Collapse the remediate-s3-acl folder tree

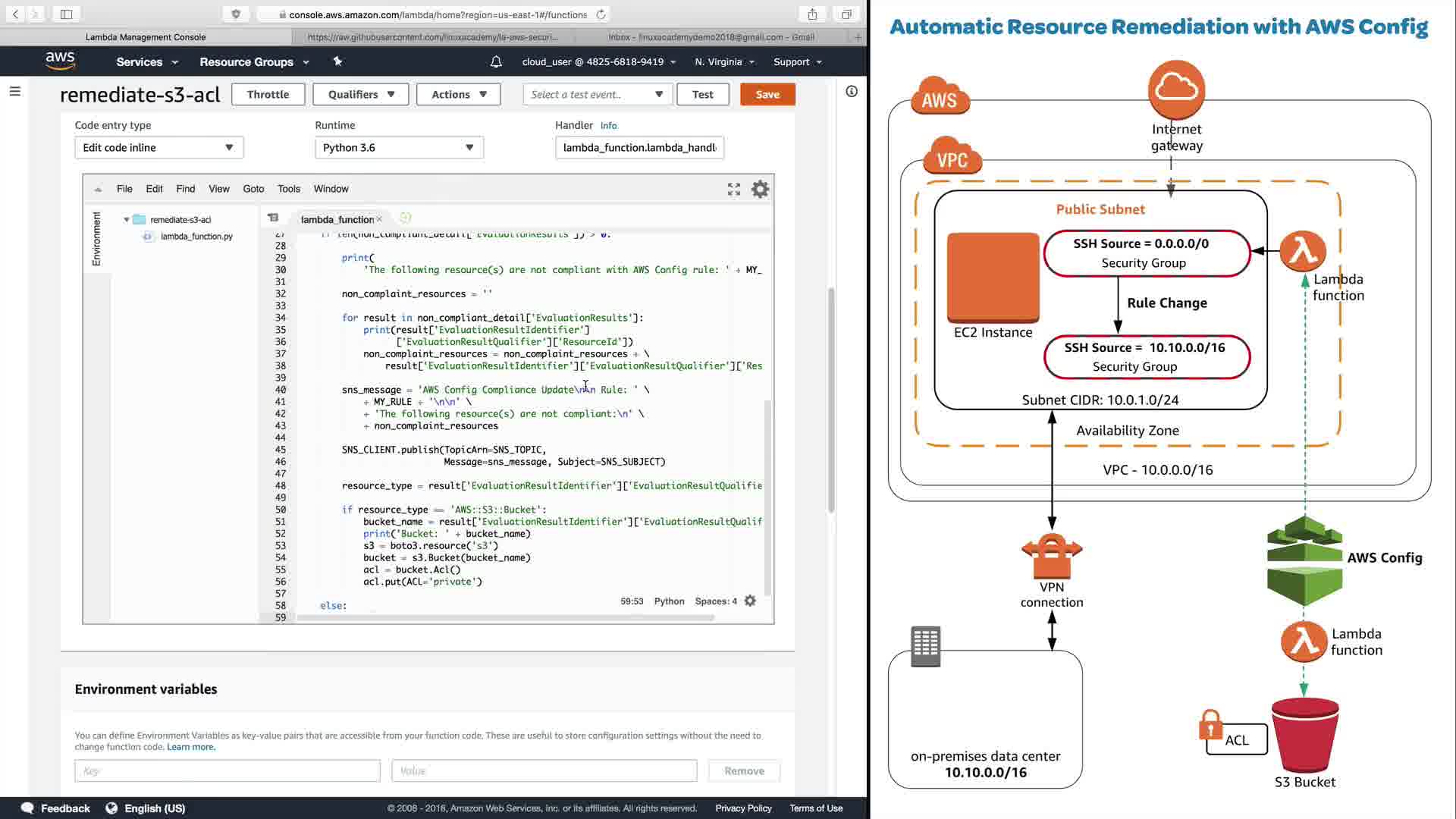click(x=127, y=220)
